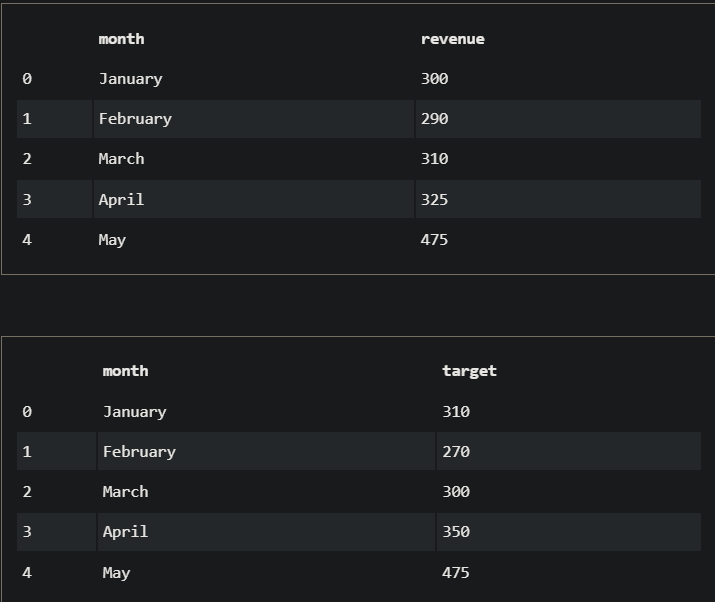Select month header in the revenue table

click(121, 39)
